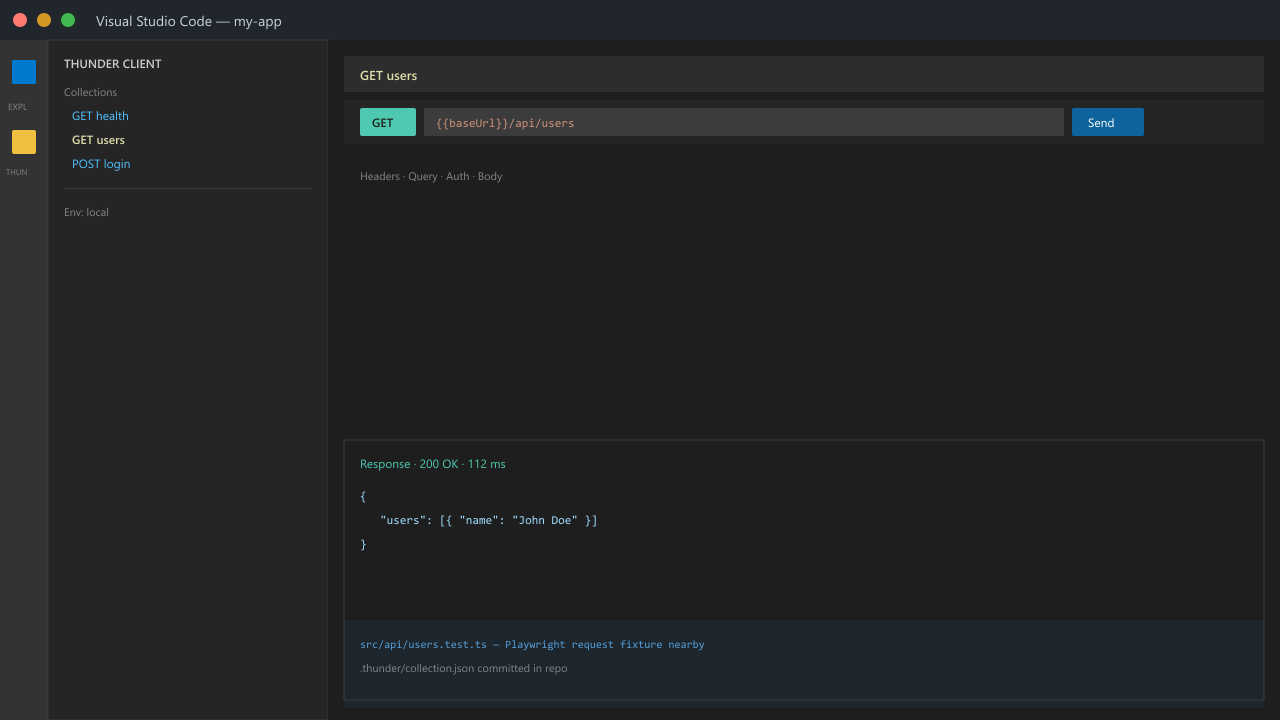Click the GET users request tab title
This screenshot has height=720, width=1280.
pyautogui.click(x=389, y=75)
